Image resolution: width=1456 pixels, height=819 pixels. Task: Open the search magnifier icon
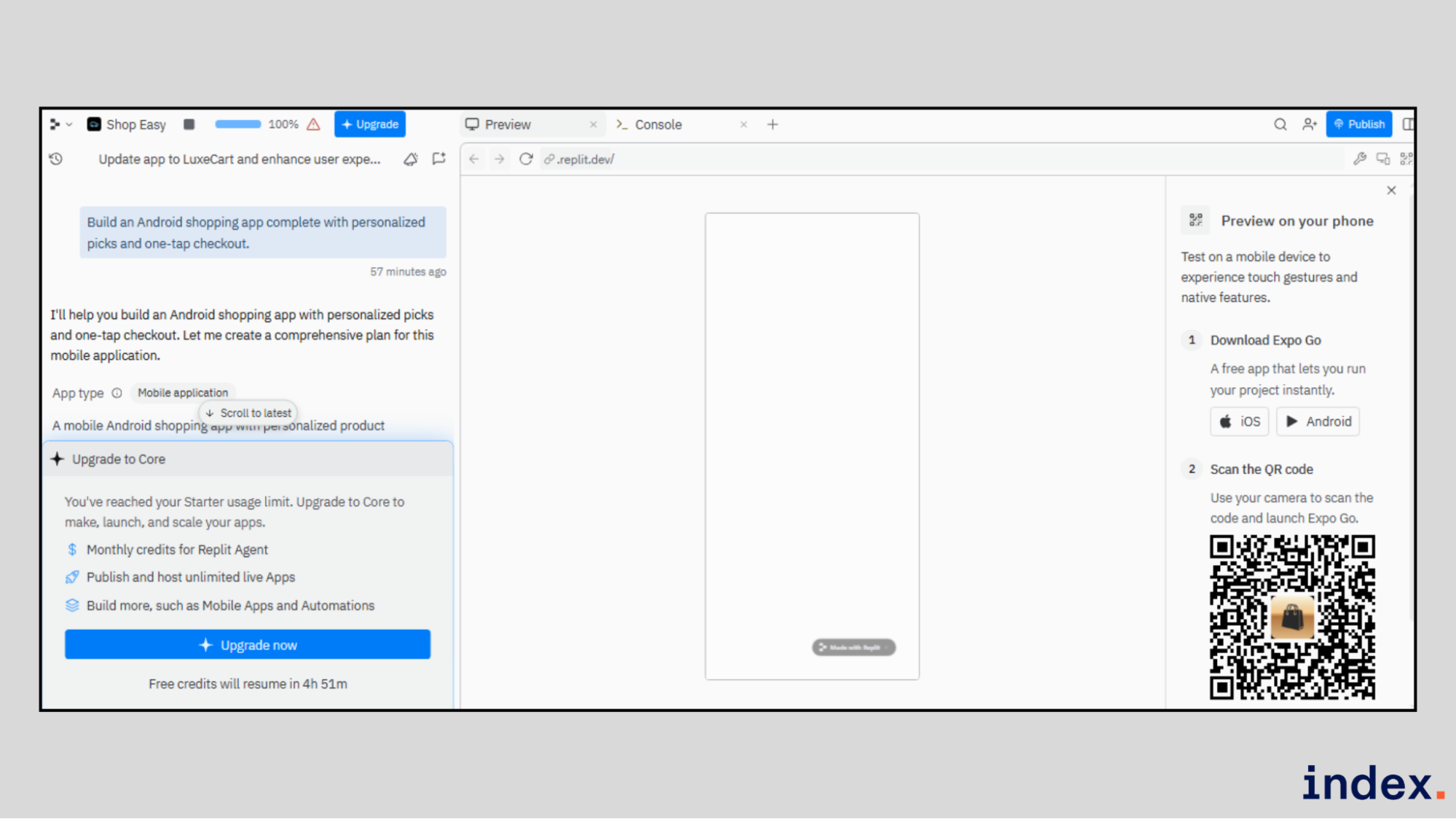tap(1280, 124)
